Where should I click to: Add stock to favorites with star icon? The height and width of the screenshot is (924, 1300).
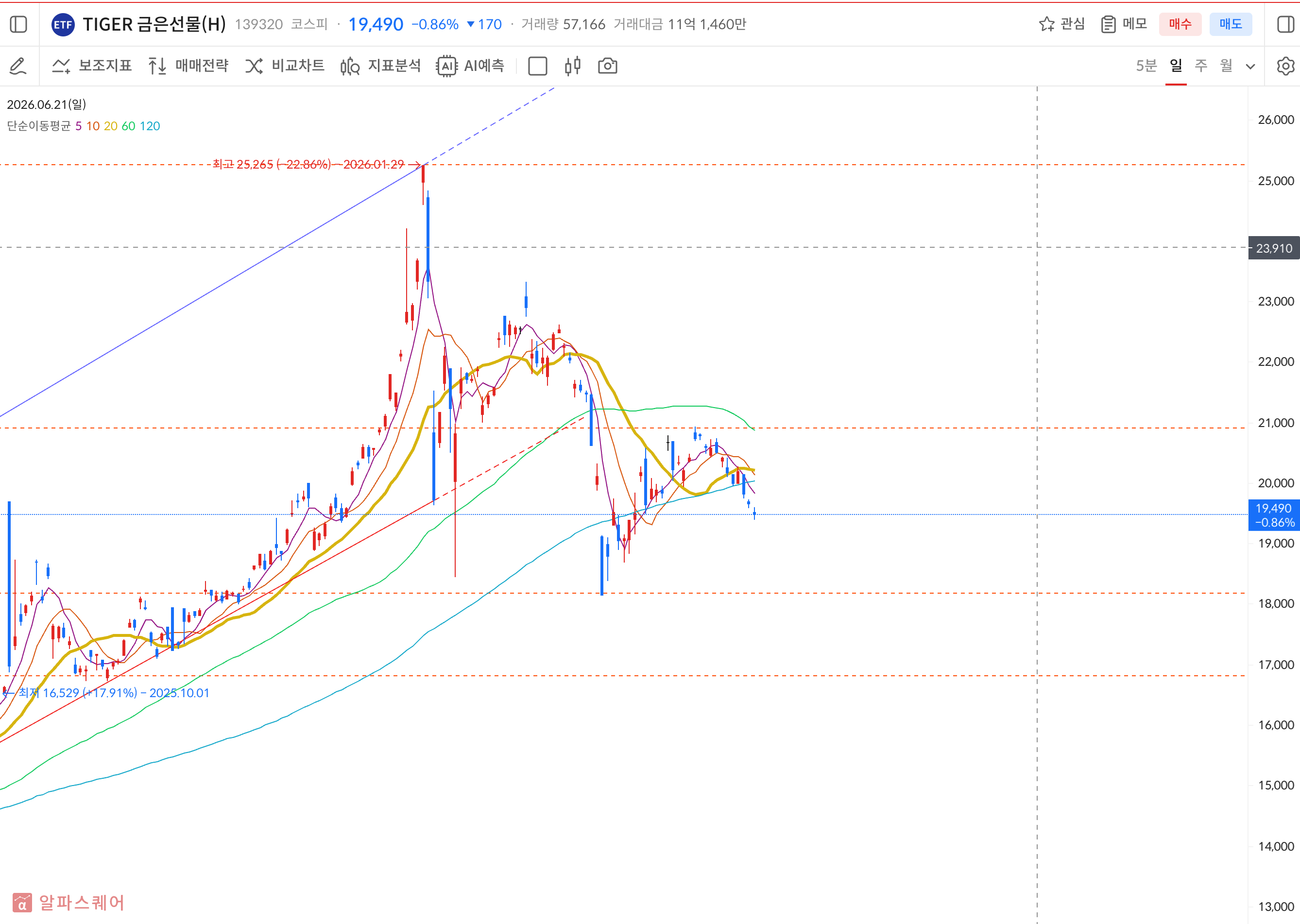(x=1046, y=24)
